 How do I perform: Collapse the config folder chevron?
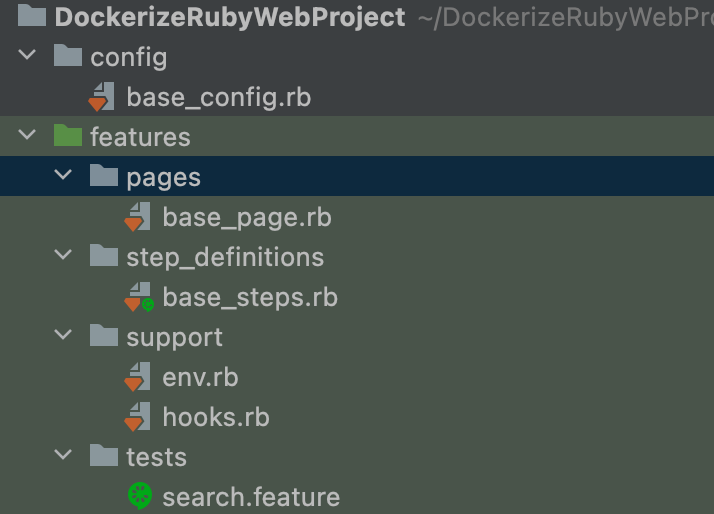[27, 55]
